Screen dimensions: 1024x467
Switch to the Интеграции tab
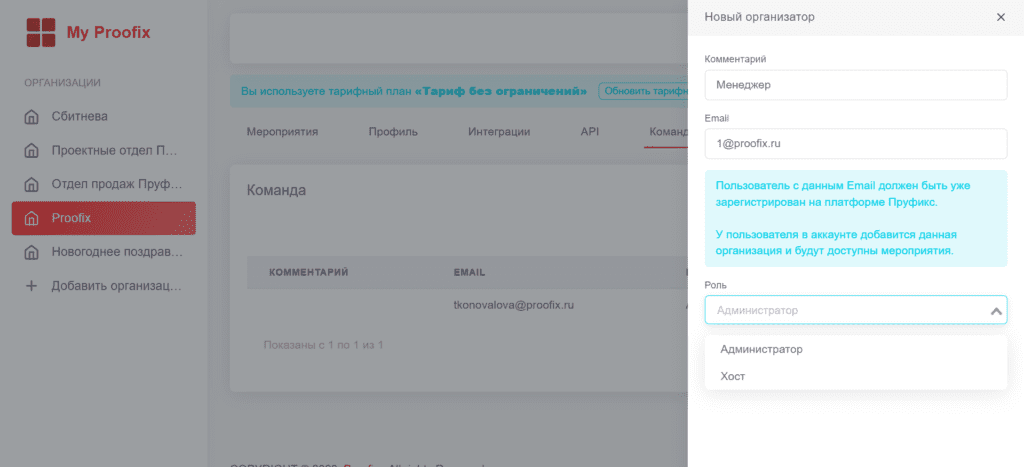coord(499,132)
